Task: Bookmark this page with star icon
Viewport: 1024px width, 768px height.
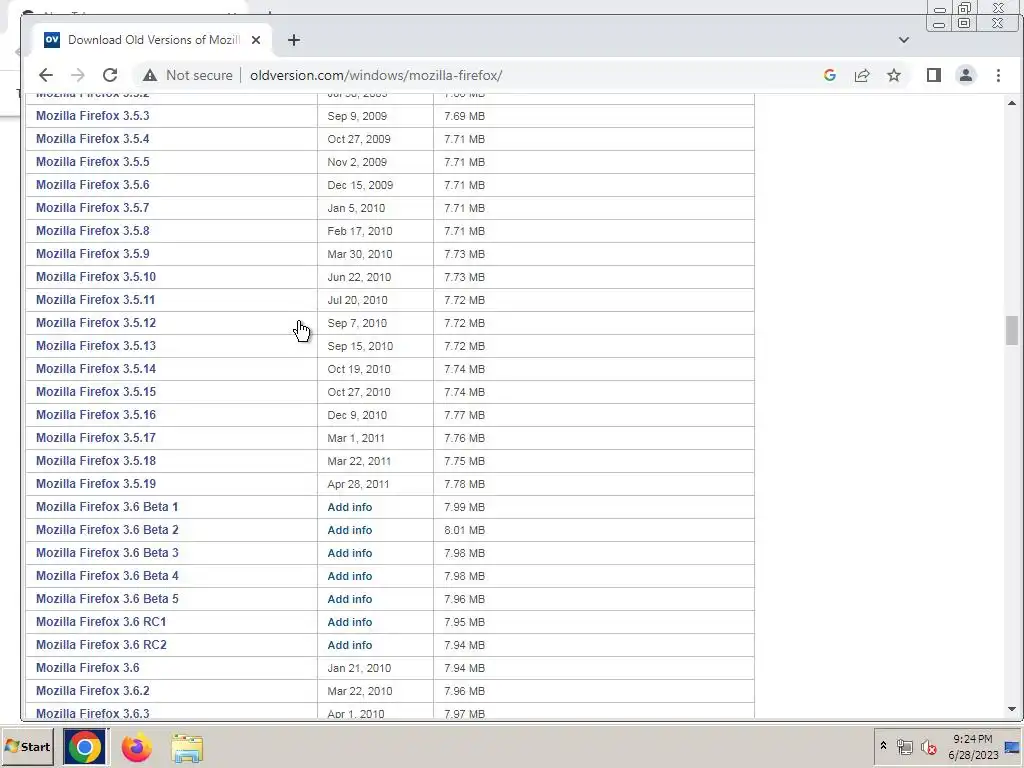Action: tap(894, 75)
